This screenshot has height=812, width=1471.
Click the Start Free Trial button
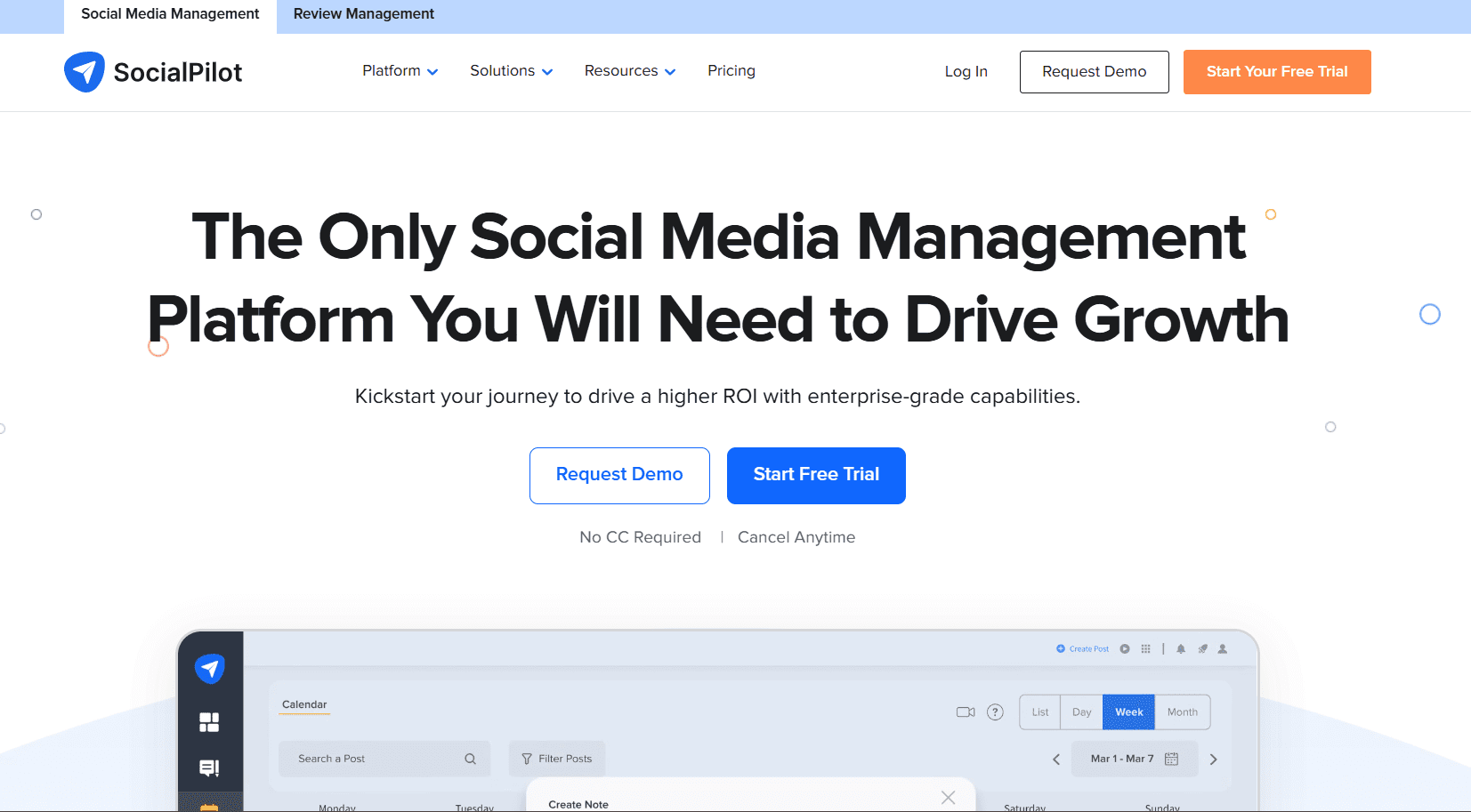pos(815,475)
